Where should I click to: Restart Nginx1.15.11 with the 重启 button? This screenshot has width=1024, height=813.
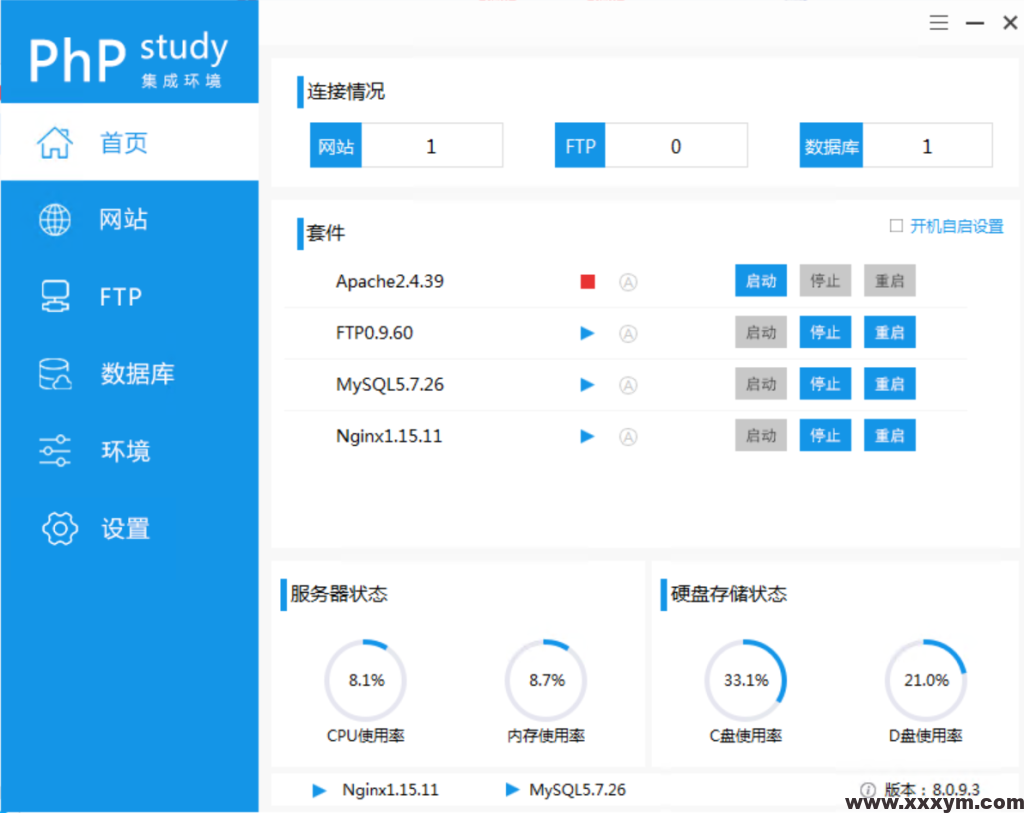[889, 436]
